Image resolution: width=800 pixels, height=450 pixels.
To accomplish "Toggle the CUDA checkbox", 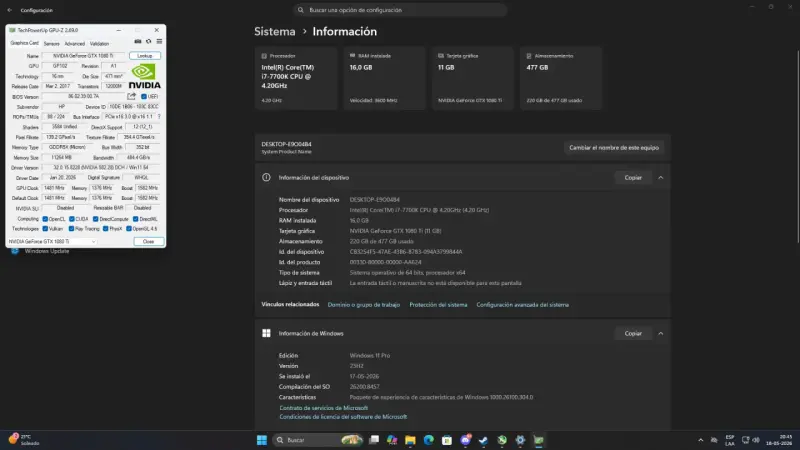I will (x=72, y=219).
